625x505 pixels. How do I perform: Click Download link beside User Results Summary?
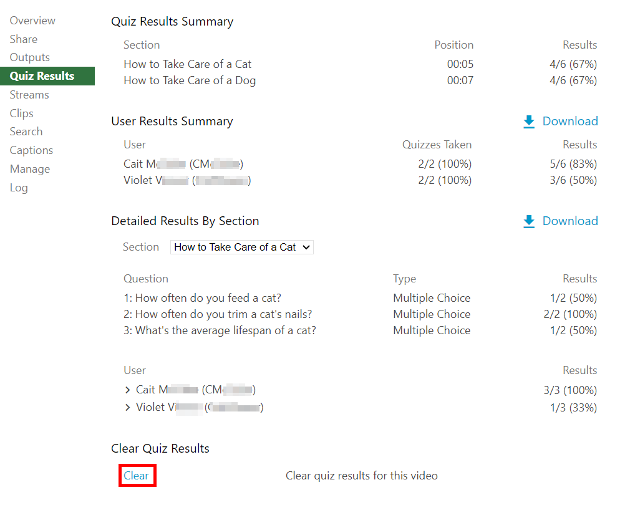click(570, 121)
